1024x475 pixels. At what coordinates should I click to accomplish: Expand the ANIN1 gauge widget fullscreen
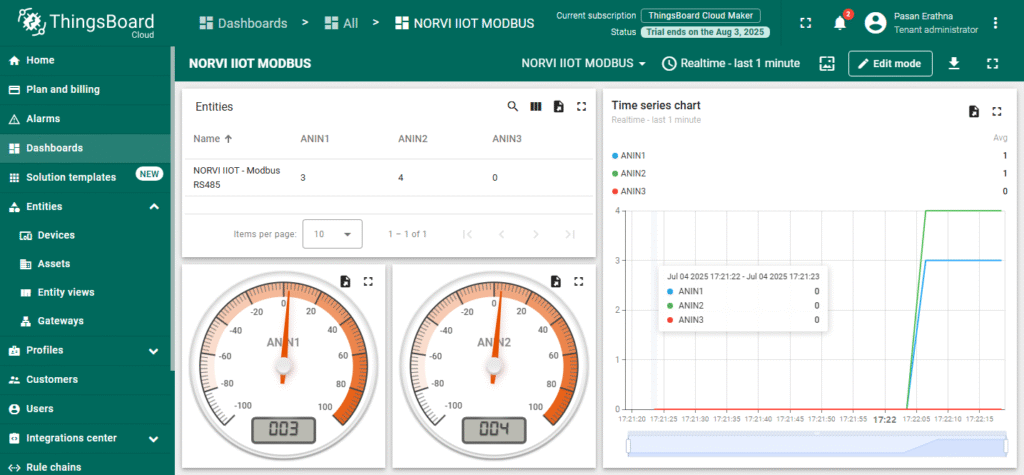click(x=368, y=282)
